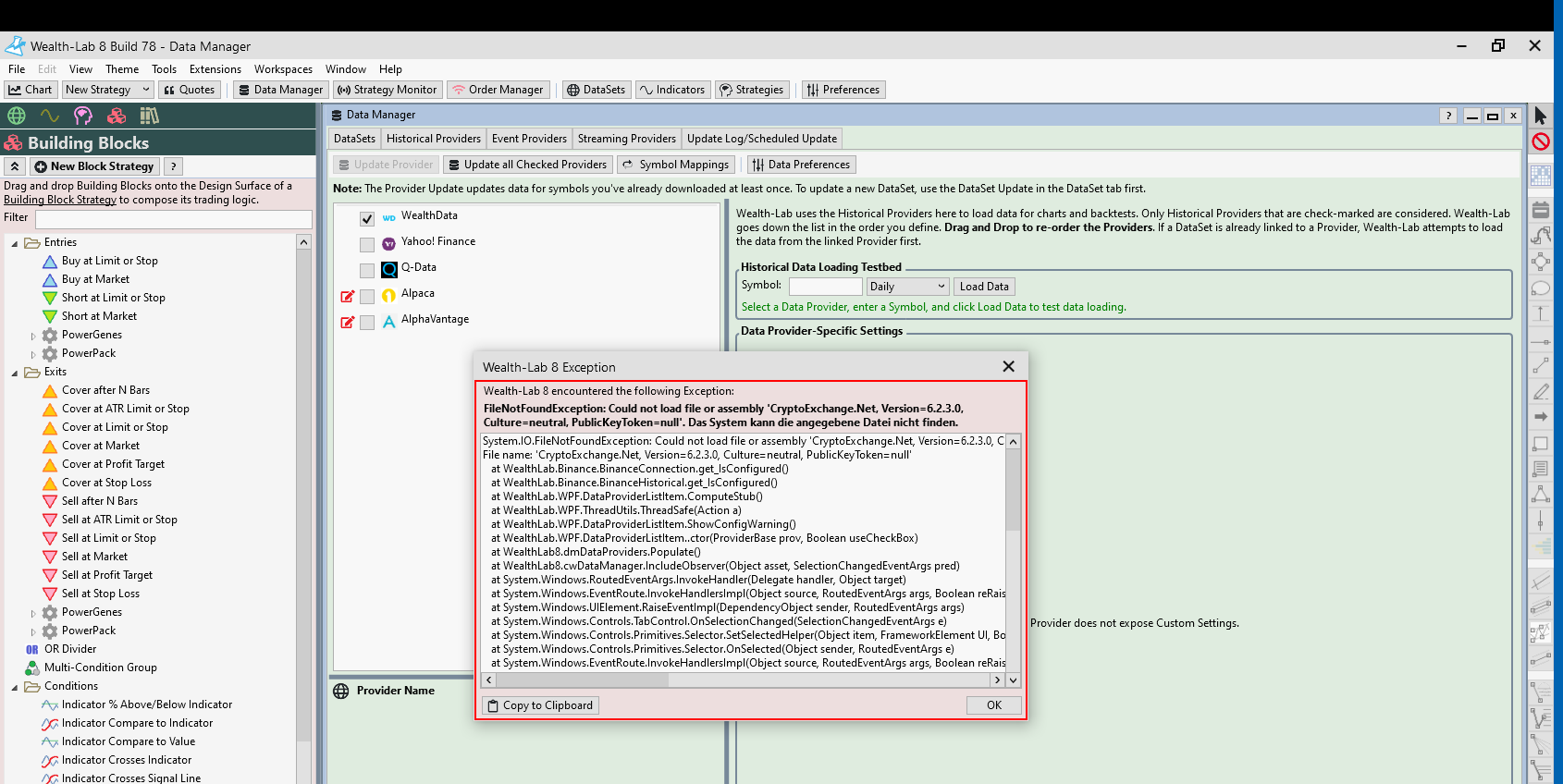Select the ellipse drawing tool
Viewport: 1563px width, 784px height.
tap(1540, 288)
